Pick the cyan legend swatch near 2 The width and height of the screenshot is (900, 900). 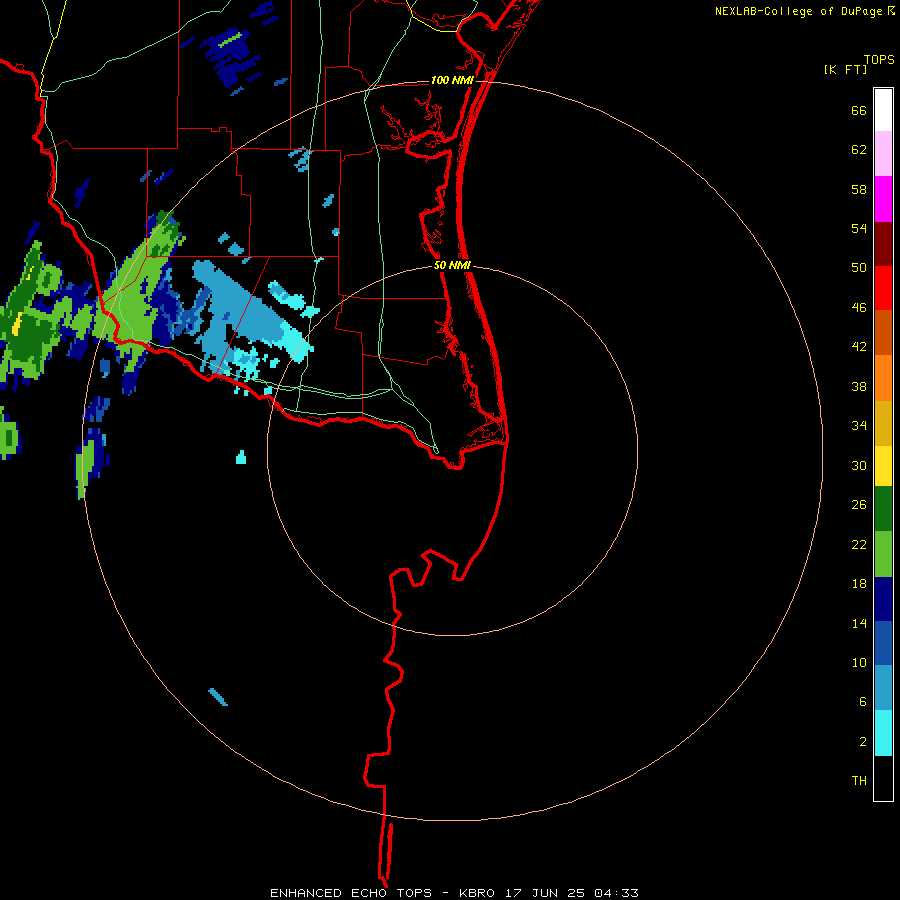click(883, 733)
